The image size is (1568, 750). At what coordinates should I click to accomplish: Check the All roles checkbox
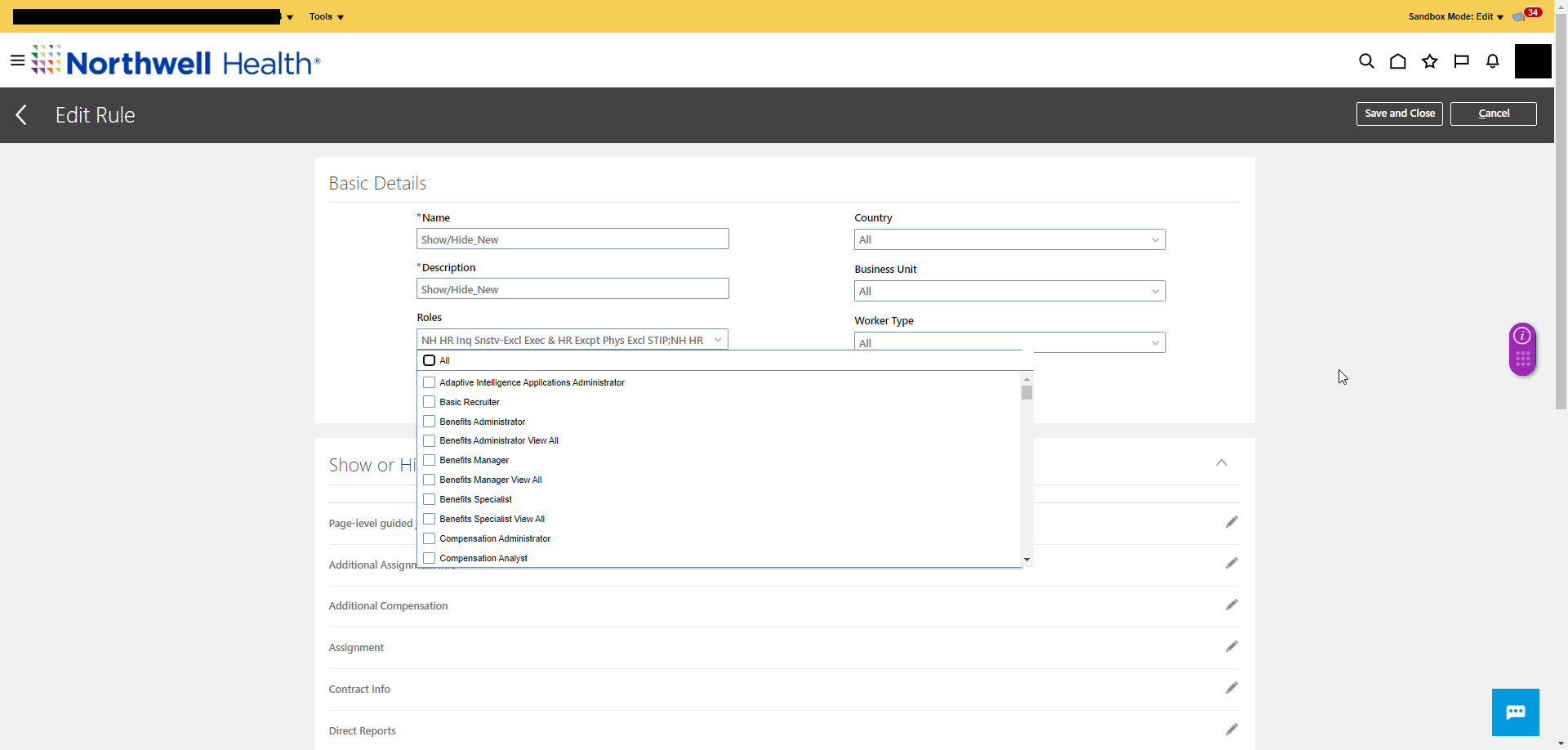pos(430,359)
